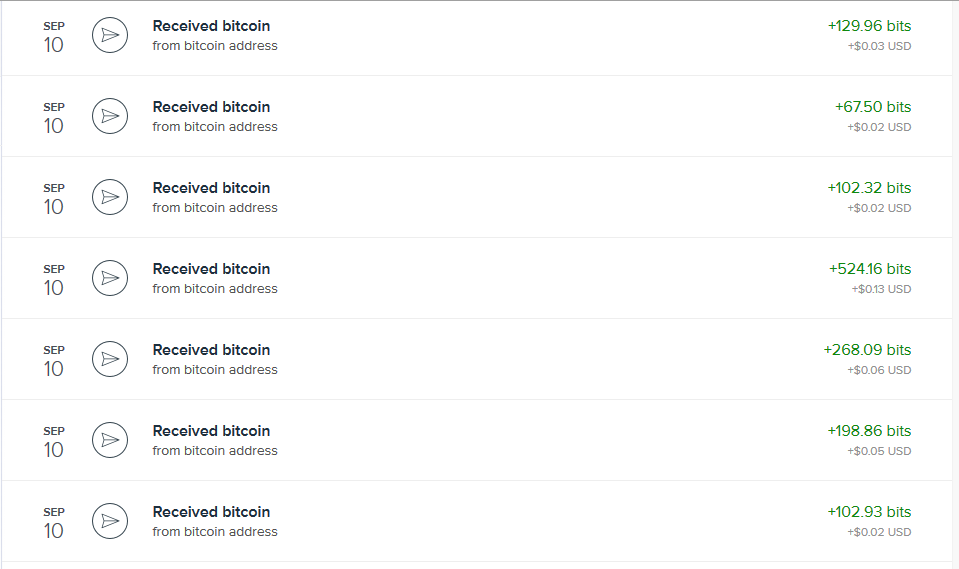Click the SEP 10 date in the +268.09 bits row
Viewport: 959px width, 569px height.
coord(54,361)
